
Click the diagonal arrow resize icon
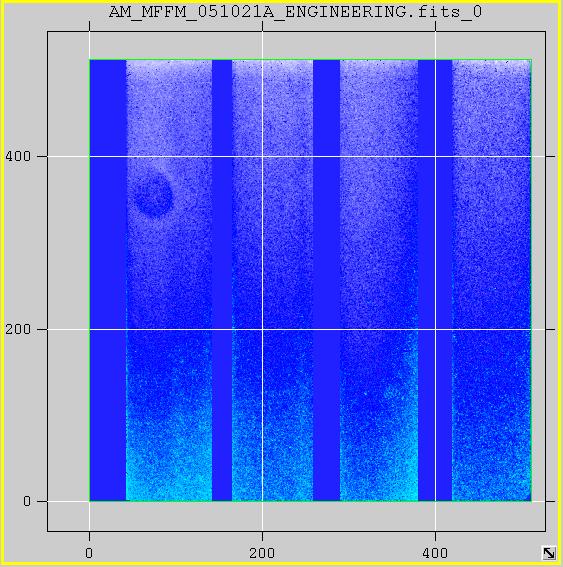(x=549, y=553)
